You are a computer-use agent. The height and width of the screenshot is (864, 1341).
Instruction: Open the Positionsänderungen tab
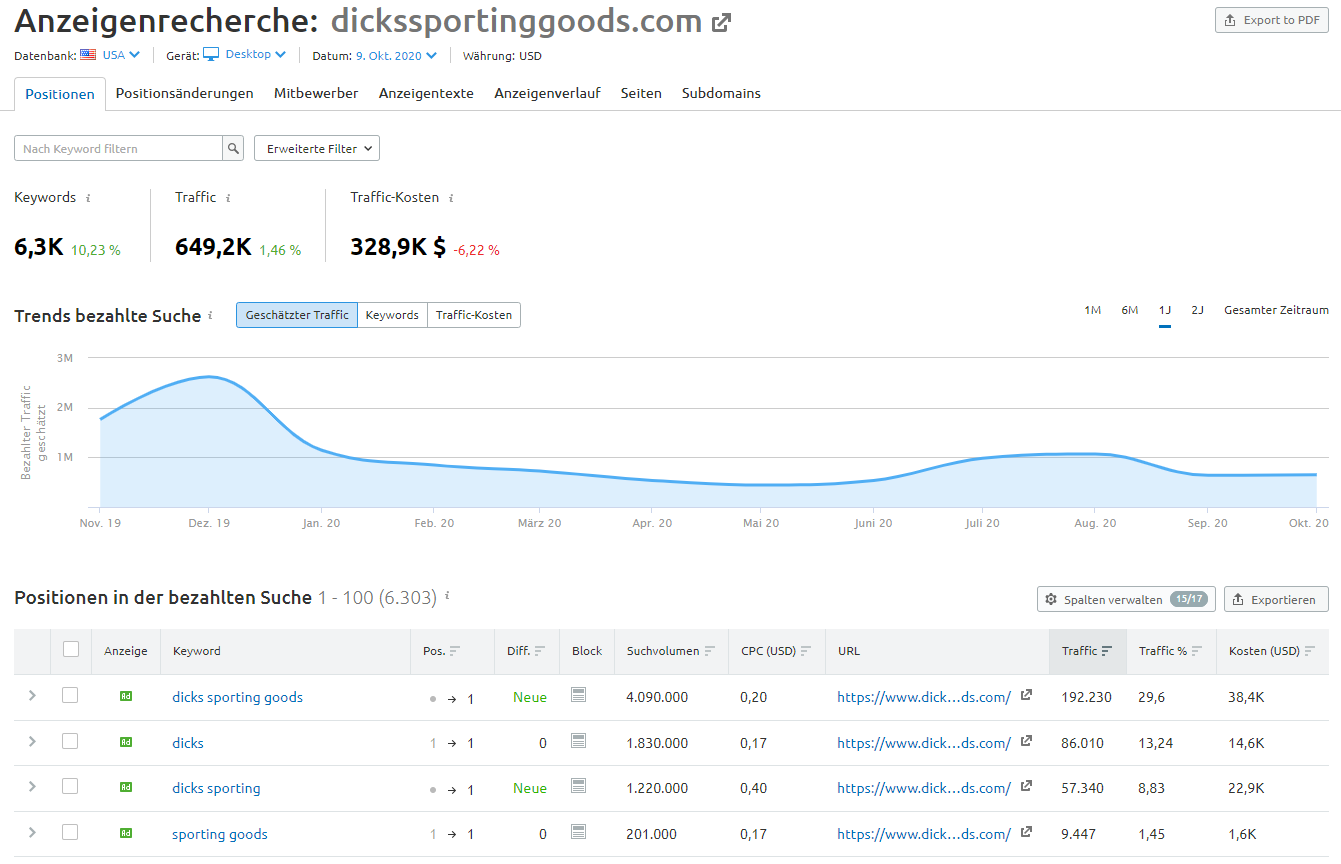click(x=184, y=93)
